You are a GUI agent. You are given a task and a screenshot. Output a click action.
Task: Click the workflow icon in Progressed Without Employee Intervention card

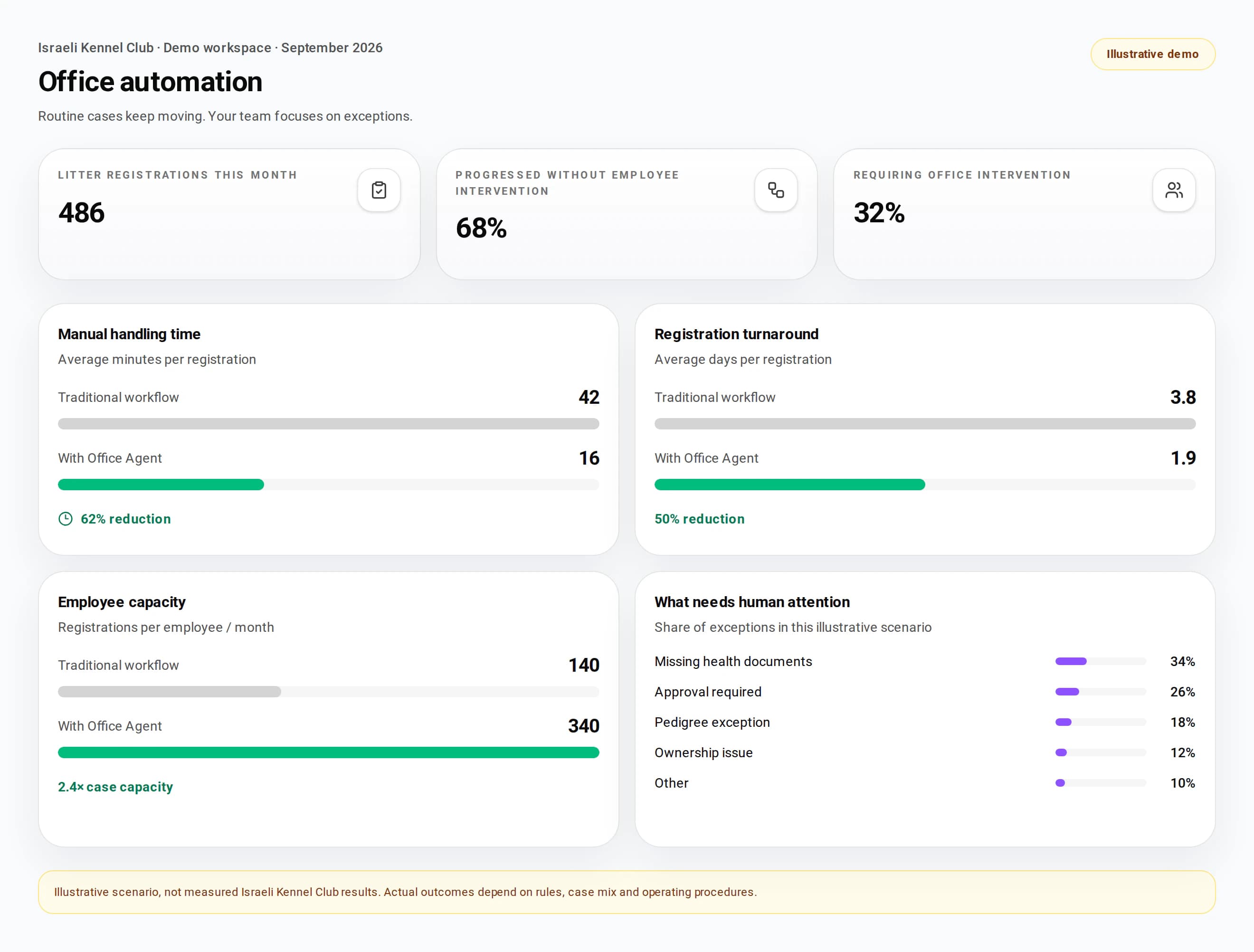776,190
